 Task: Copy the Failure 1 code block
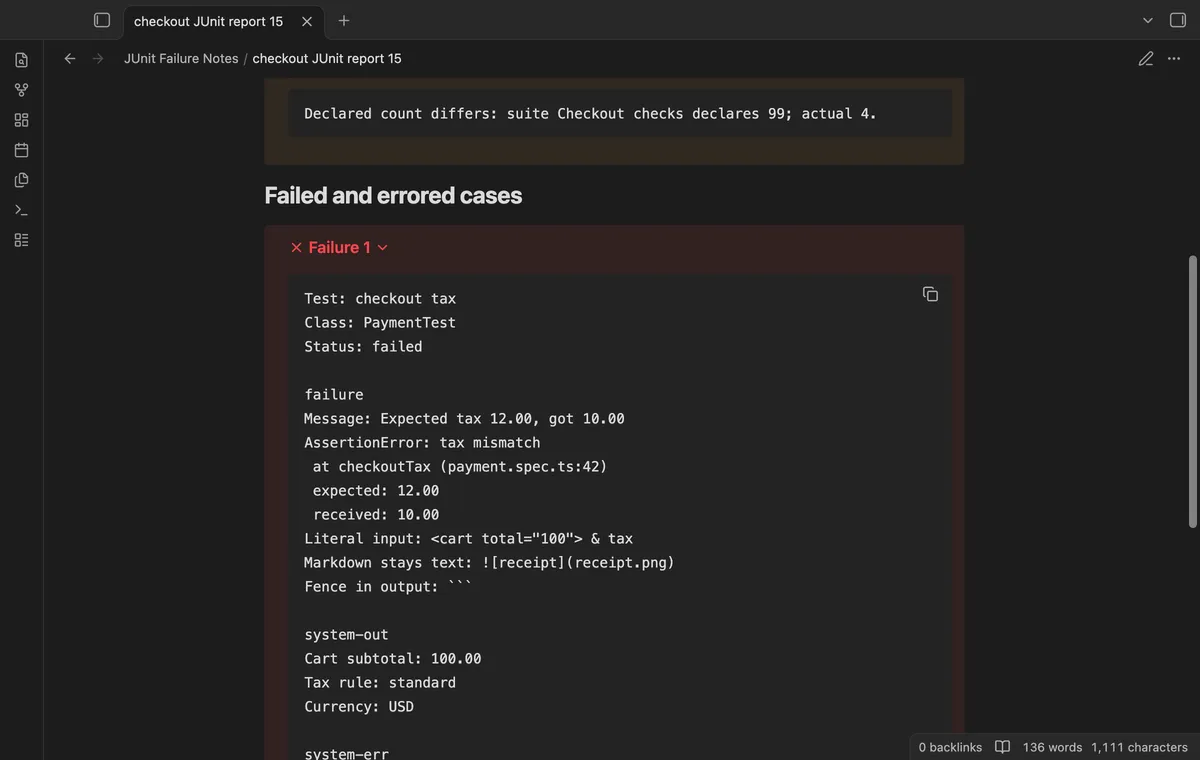pos(930,294)
